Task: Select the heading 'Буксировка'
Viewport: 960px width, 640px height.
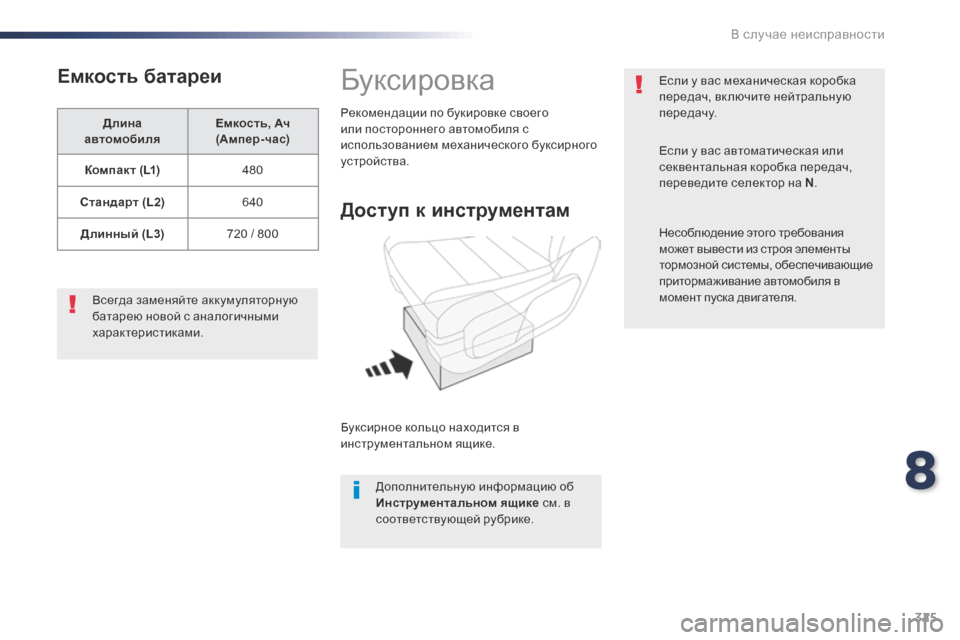Action: (x=418, y=80)
